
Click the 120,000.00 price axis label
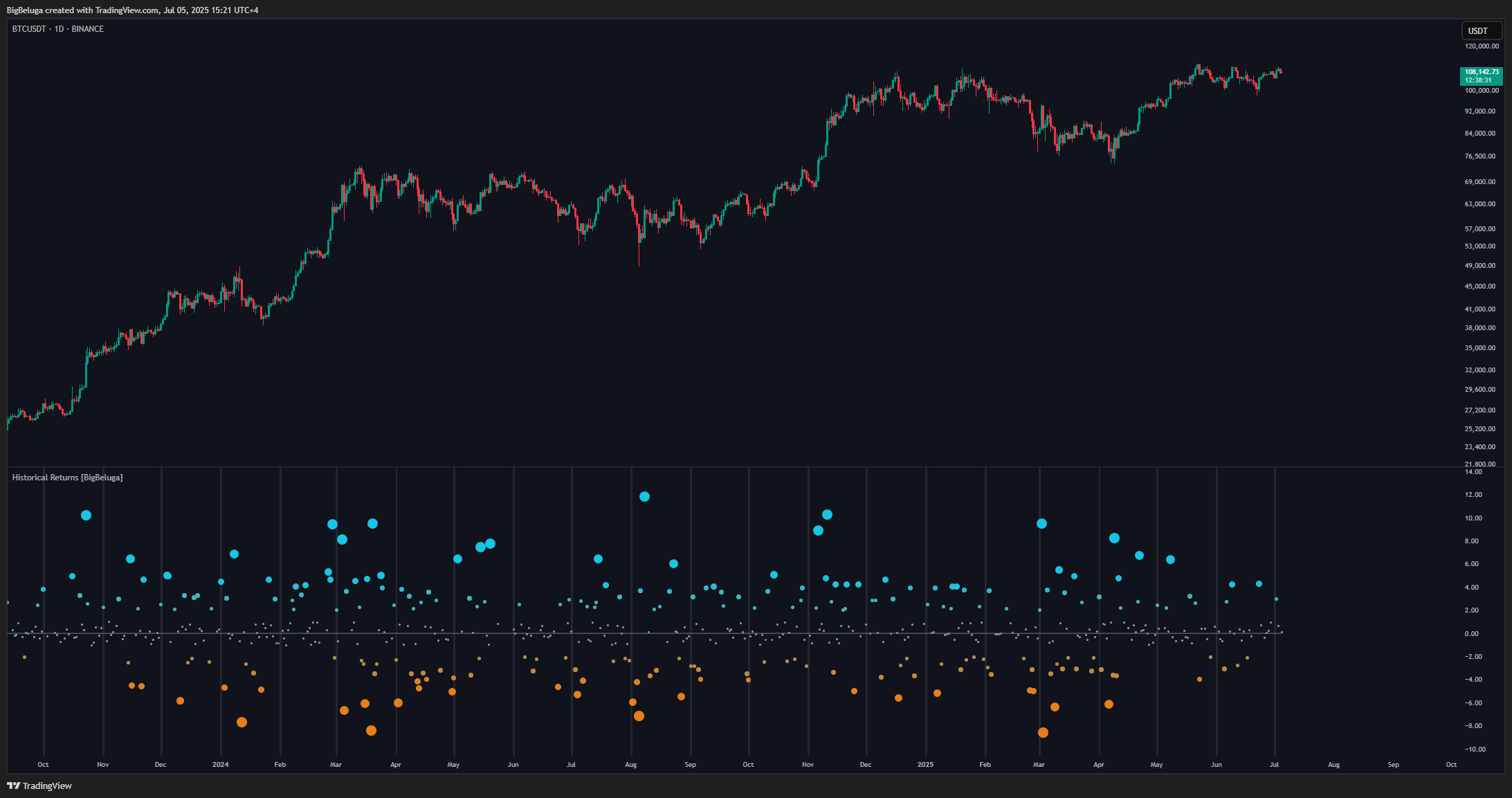[x=1482, y=46]
